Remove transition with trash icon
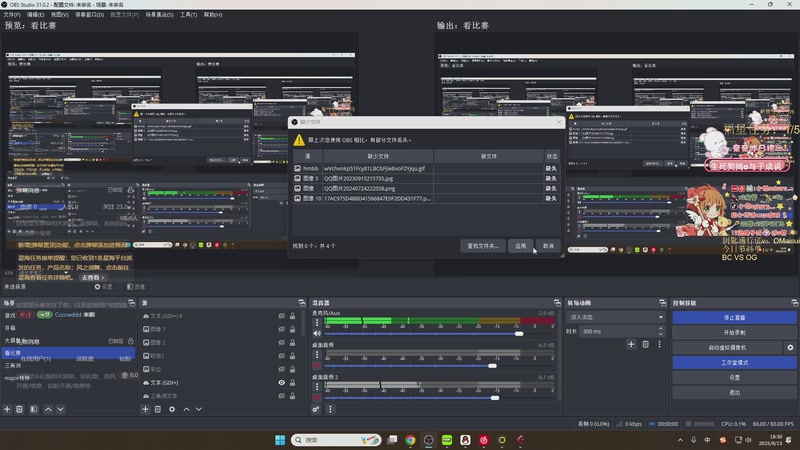The image size is (800, 450). (x=645, y=344)
